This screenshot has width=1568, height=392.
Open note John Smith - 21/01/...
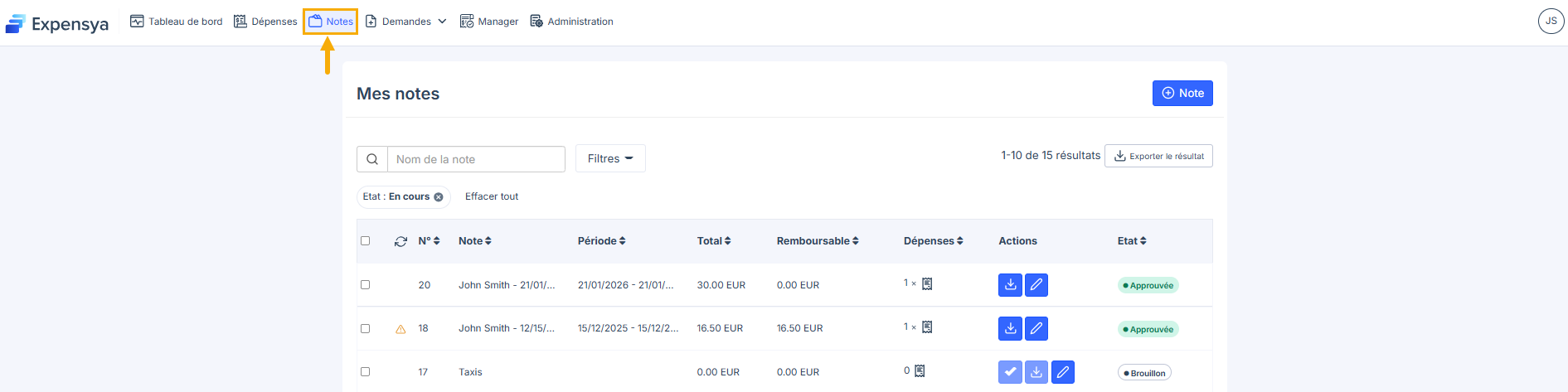pyautogui.click(x=507, y=285)
